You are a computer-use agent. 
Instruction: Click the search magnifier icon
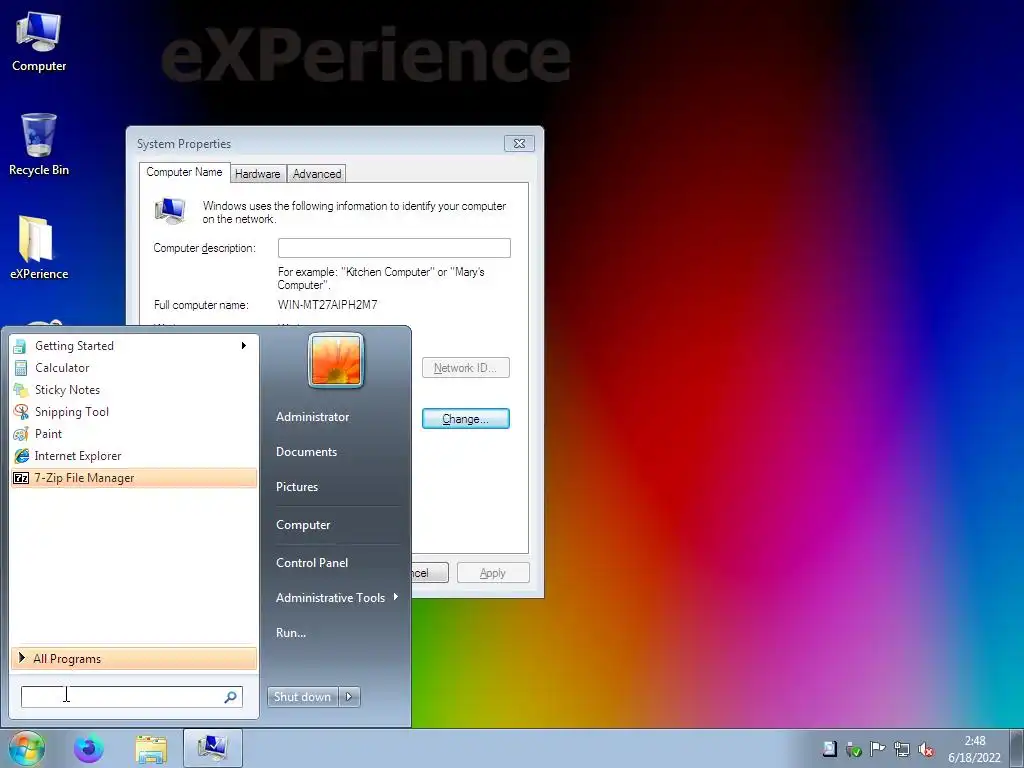[x=231, y=697]
